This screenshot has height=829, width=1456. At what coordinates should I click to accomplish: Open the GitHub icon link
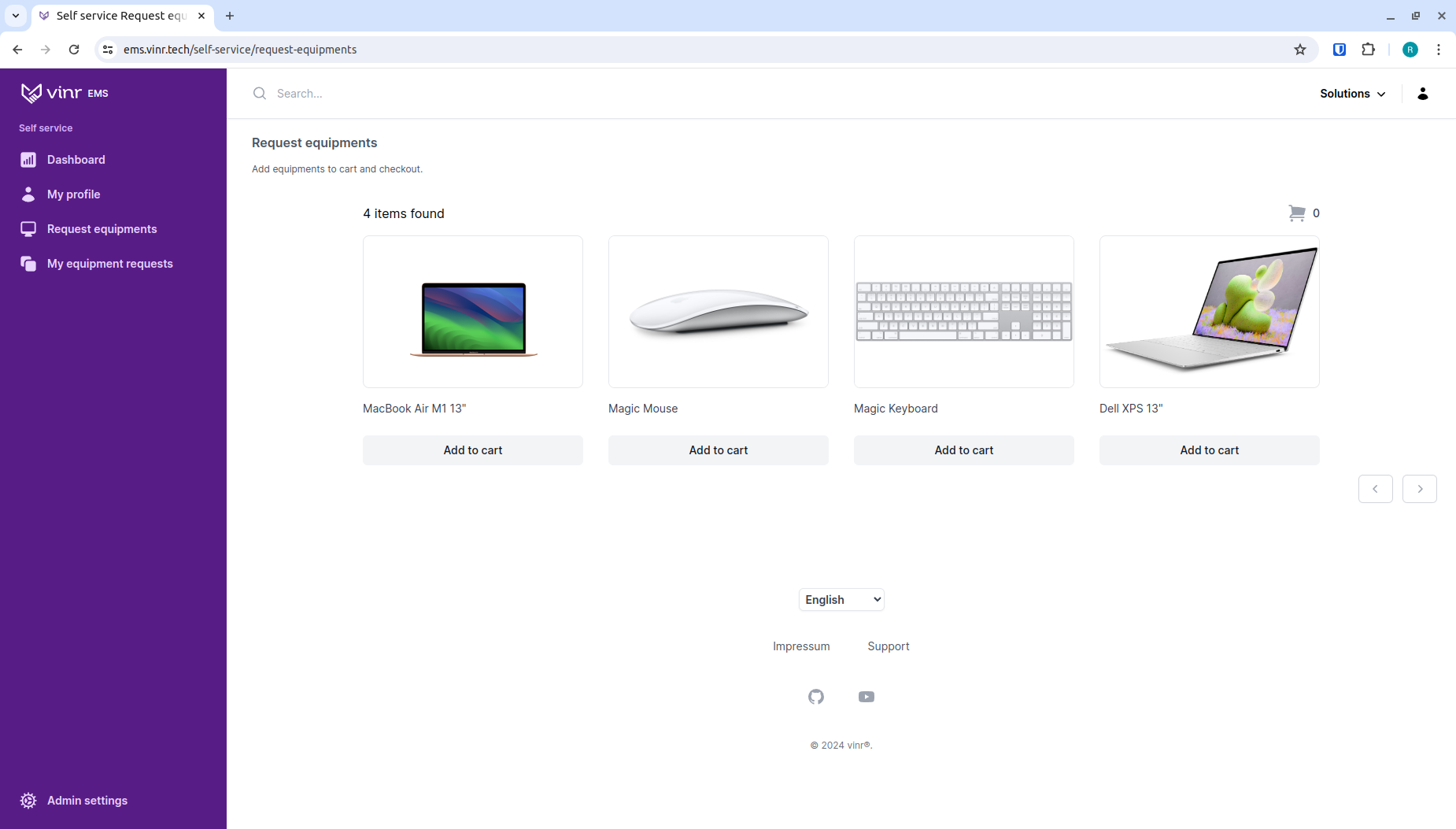coord(816,697)
